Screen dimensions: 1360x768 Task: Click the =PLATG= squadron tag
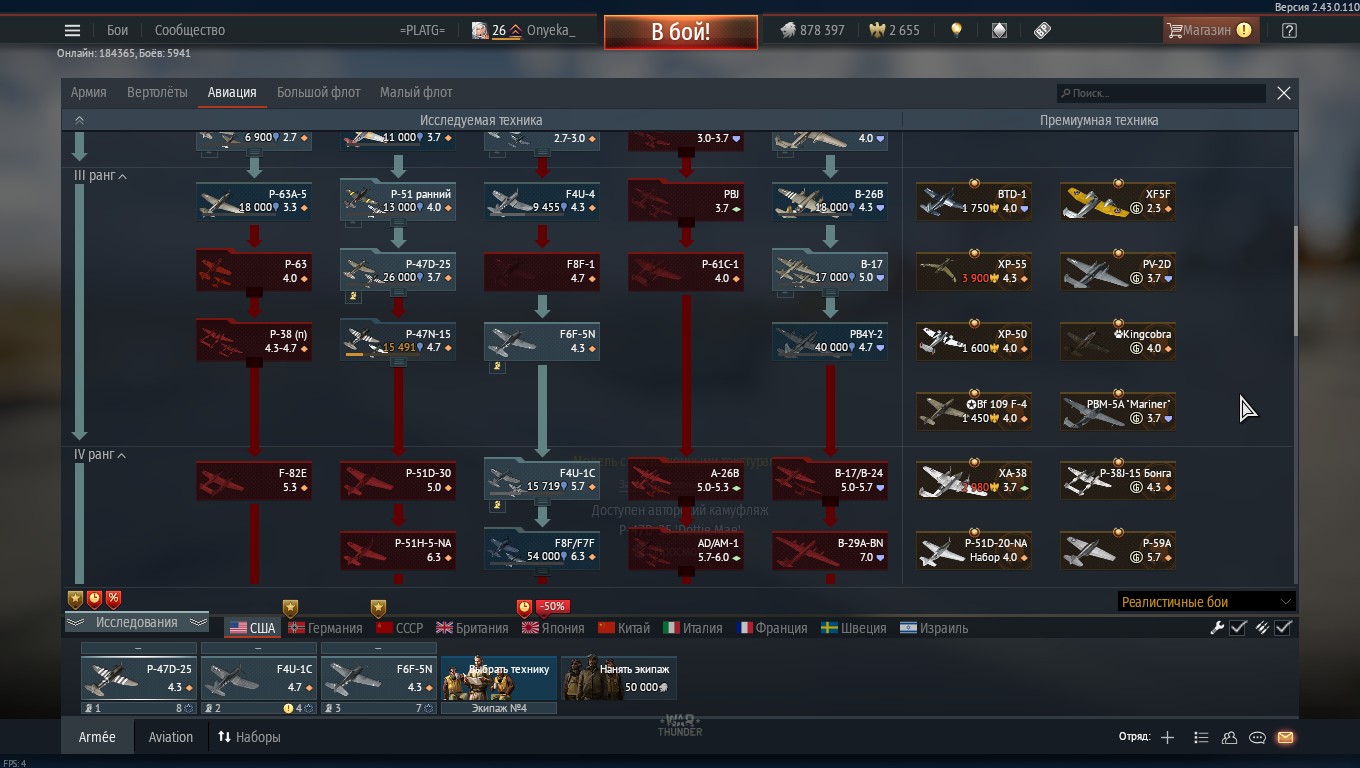(422, 30)
